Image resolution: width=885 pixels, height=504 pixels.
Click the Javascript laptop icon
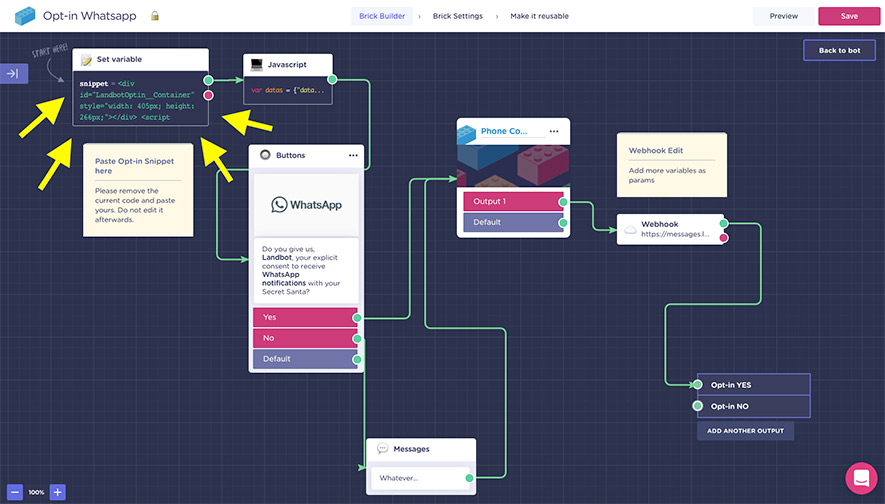click(257, 65)
